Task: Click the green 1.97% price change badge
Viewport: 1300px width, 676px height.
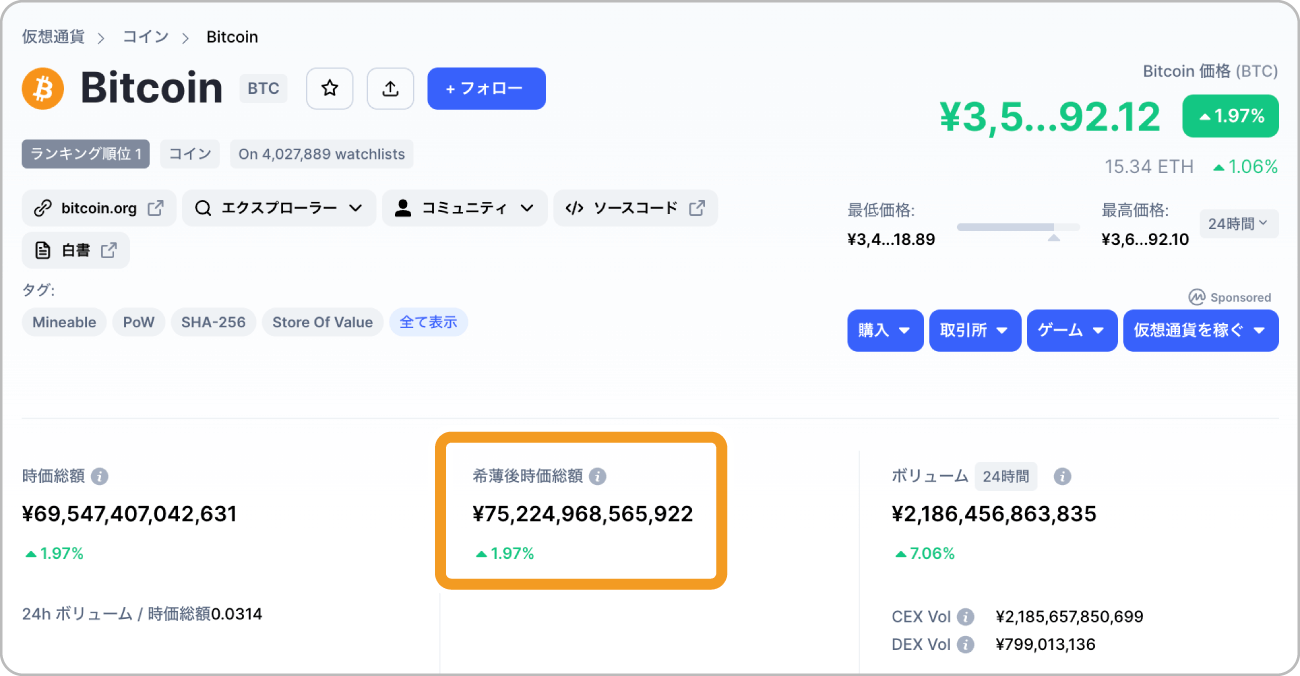Action: point(1230,116)
